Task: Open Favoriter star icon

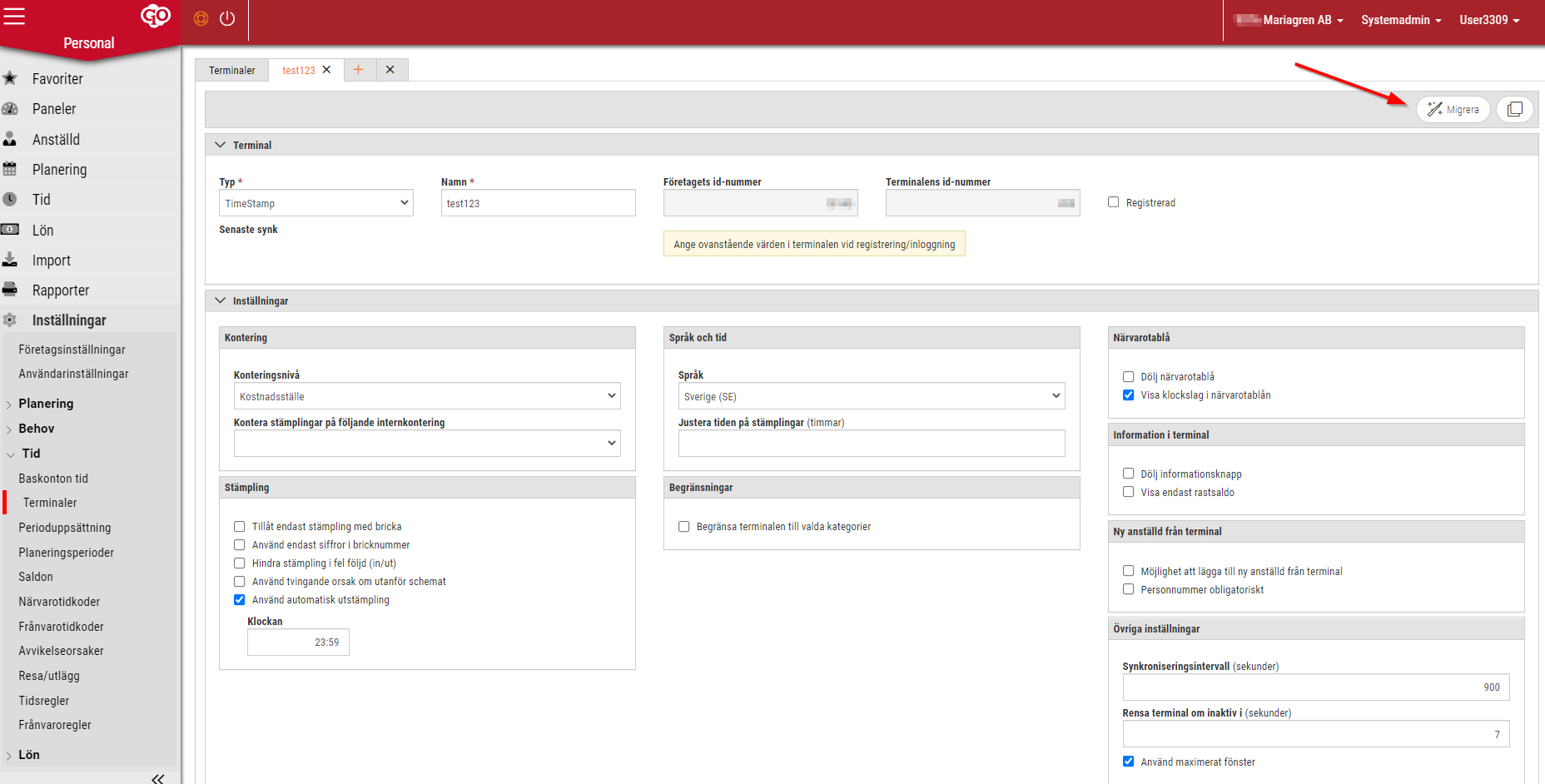Action: [x=10, y=78]
